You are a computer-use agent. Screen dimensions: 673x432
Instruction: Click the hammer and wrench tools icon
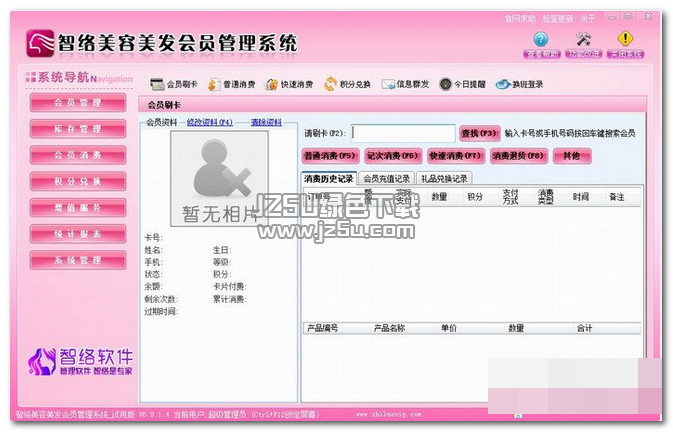[583, 39]
